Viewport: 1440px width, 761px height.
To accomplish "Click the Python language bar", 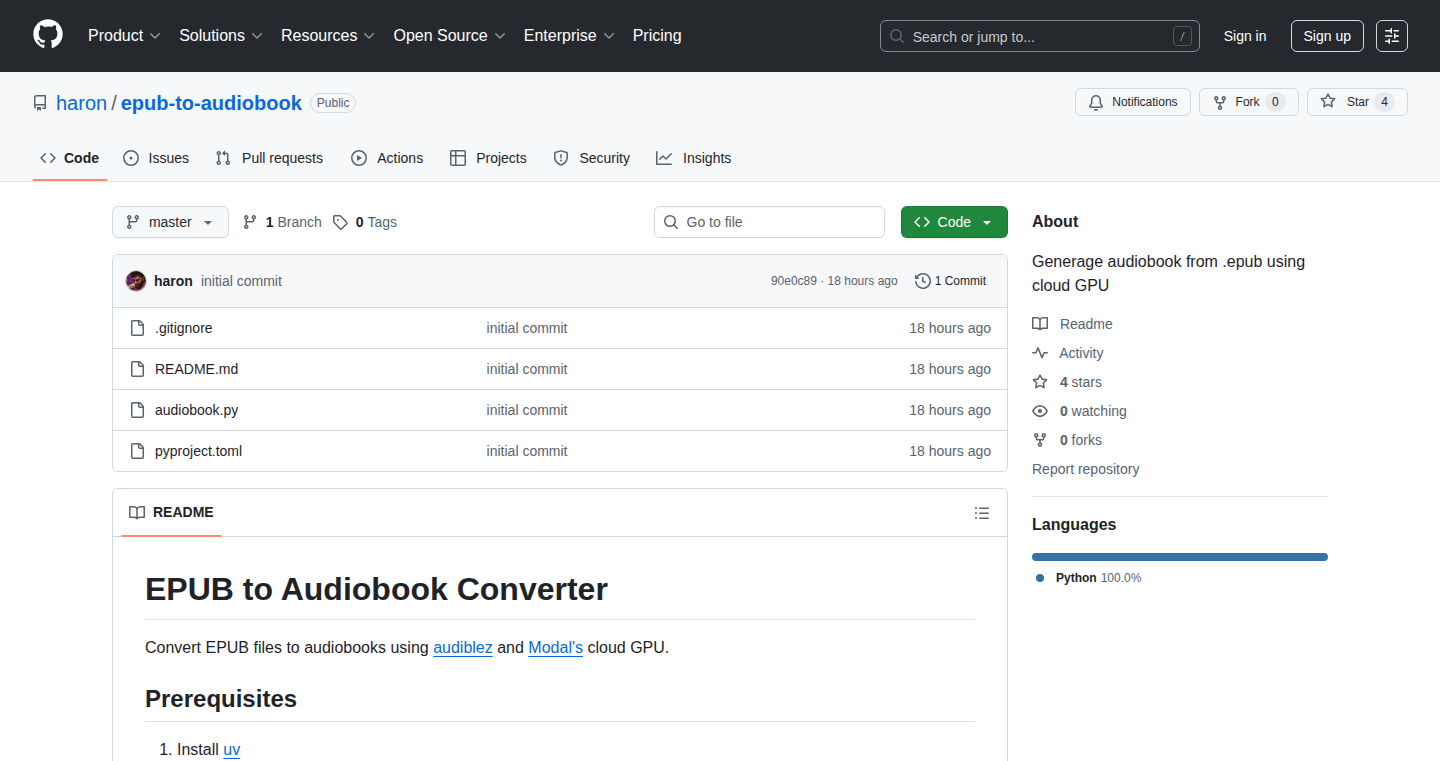I will (1180, 557).
